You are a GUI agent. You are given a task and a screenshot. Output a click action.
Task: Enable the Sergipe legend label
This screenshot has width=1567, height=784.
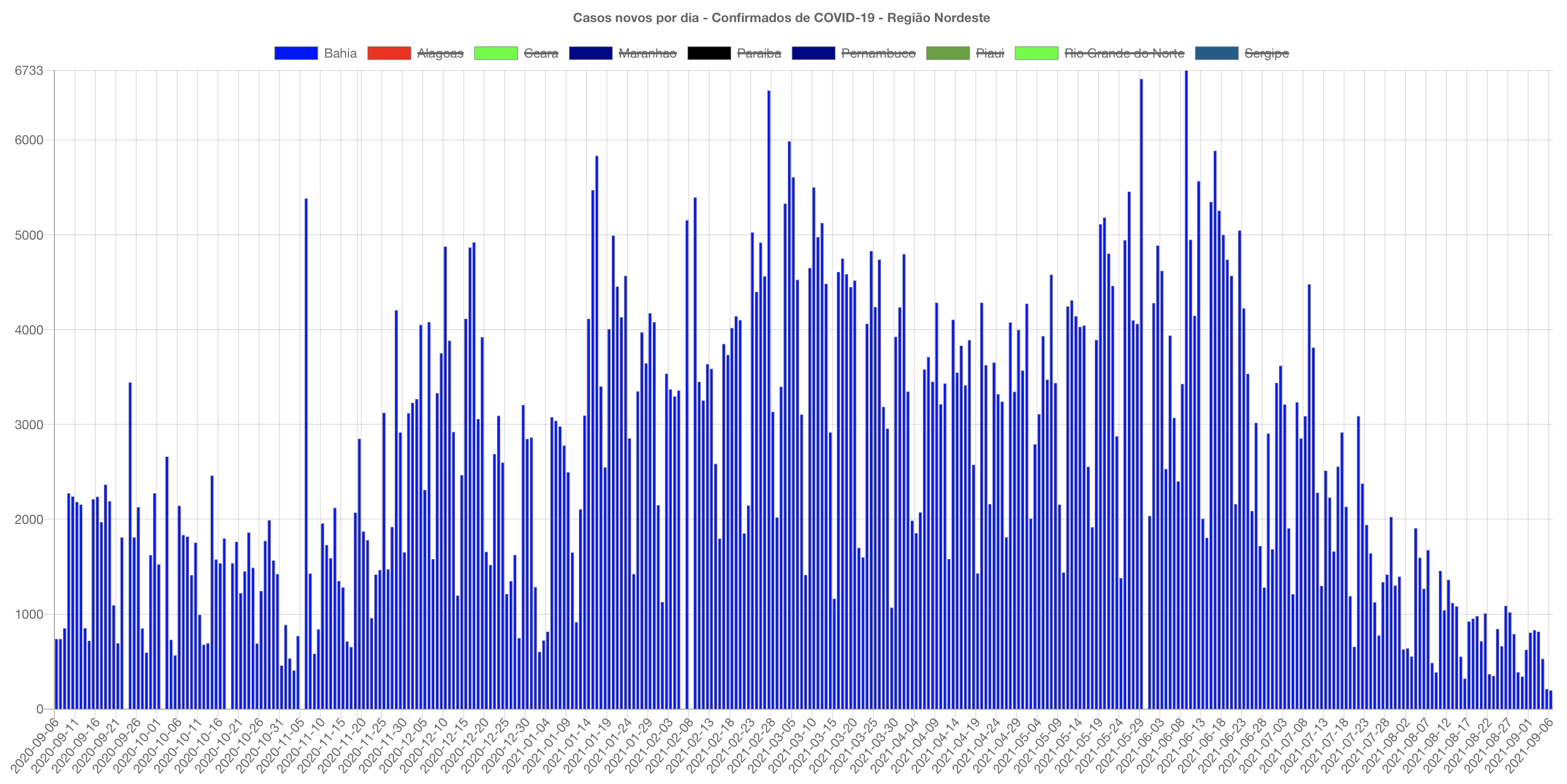click(x=1267, y=53)
